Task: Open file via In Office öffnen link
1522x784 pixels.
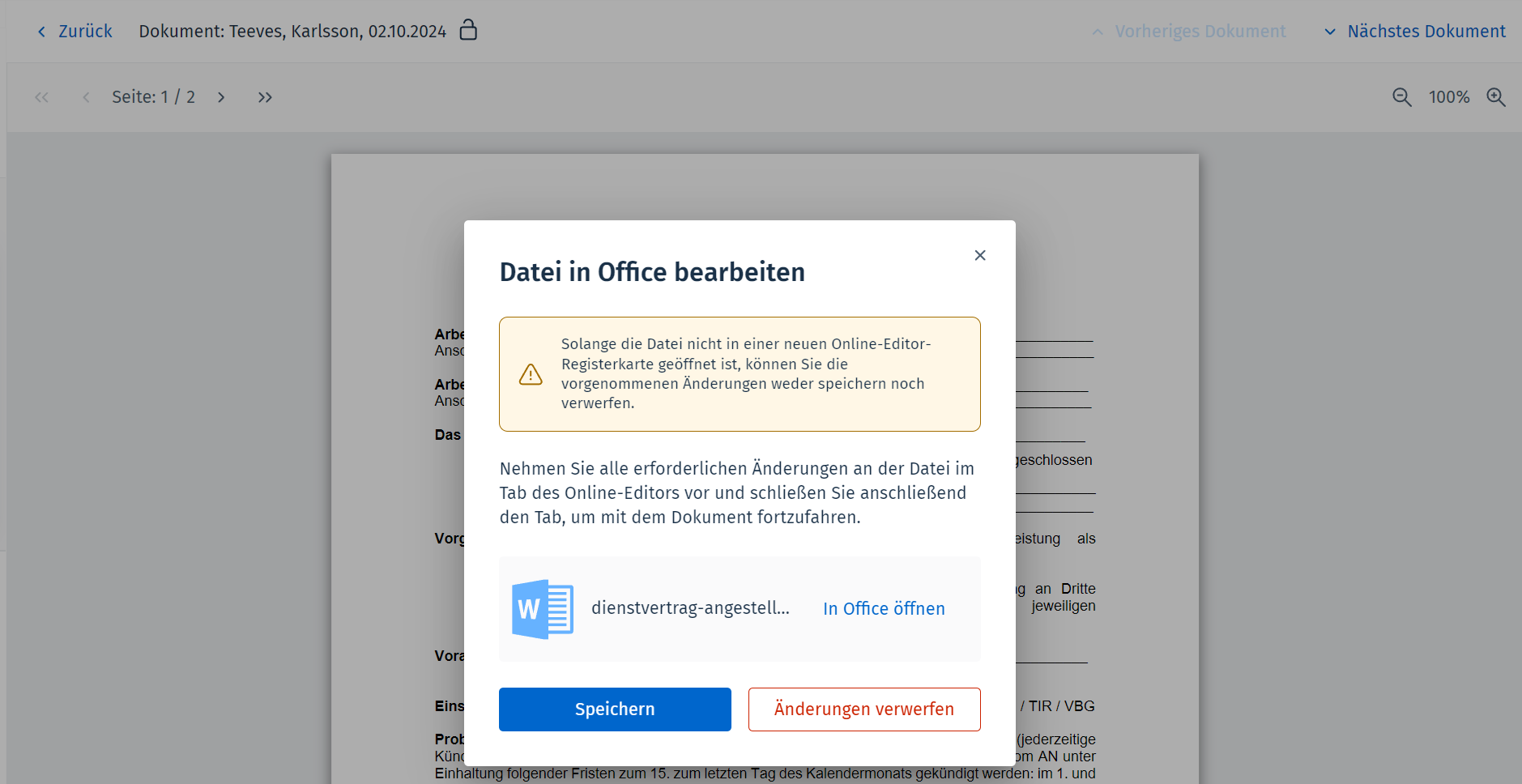Action: coord(884,609)
